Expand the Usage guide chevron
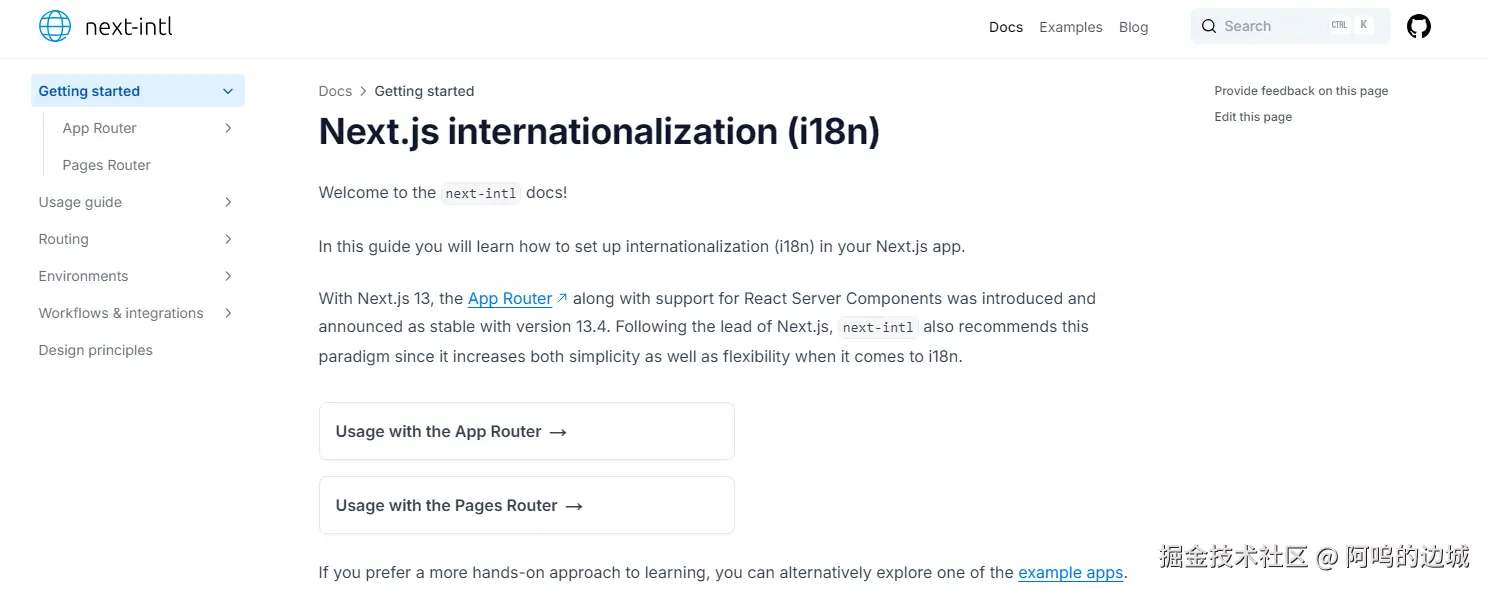The image size is (1488, 589). [228, 202]
